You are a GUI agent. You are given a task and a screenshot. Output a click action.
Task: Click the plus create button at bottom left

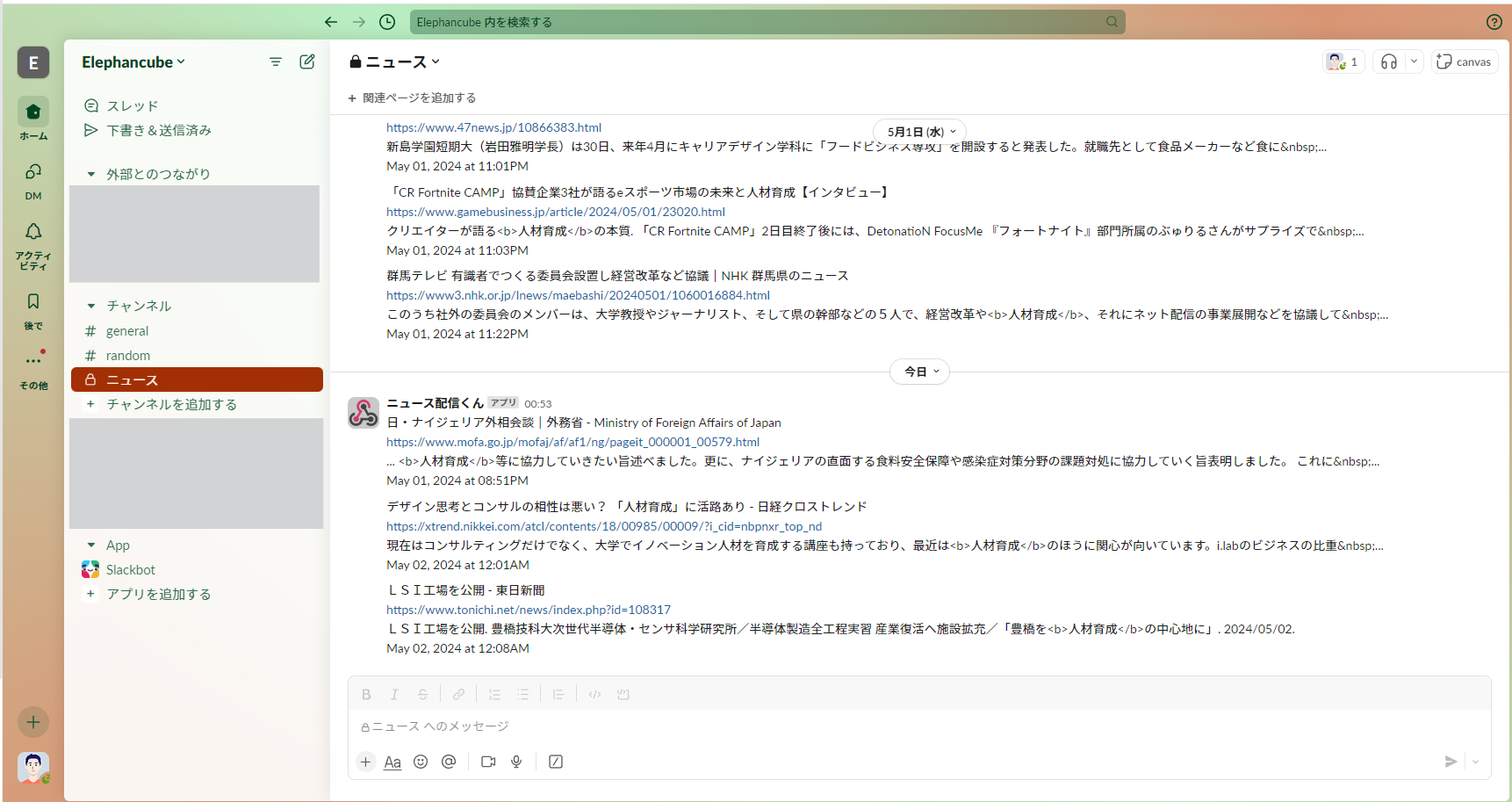[x=33, y=722]
